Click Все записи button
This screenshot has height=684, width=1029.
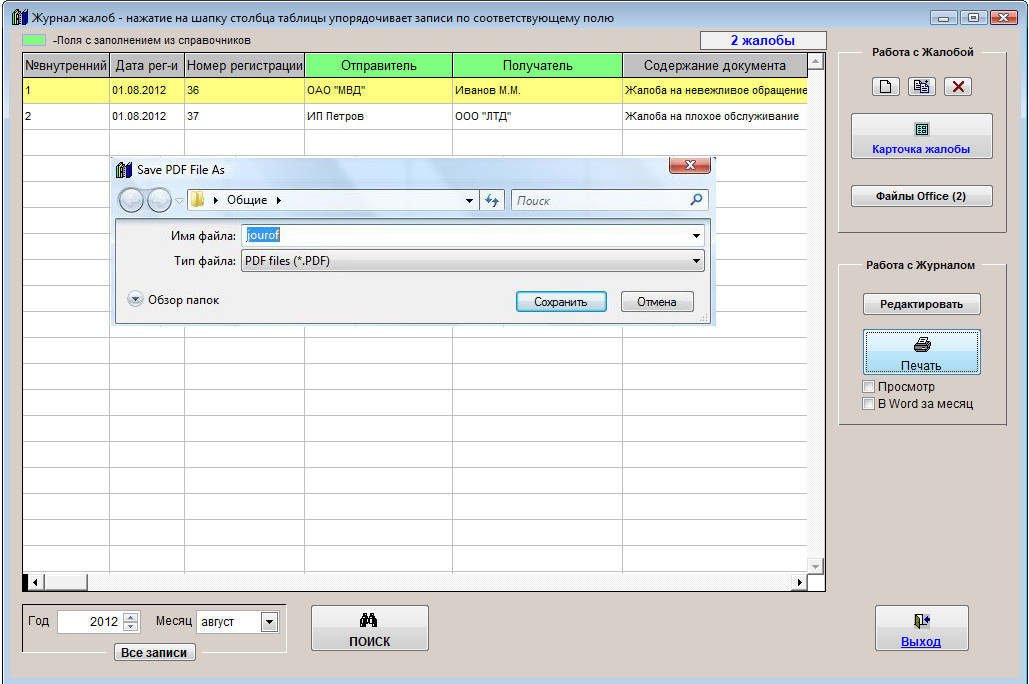pos(154,652)
